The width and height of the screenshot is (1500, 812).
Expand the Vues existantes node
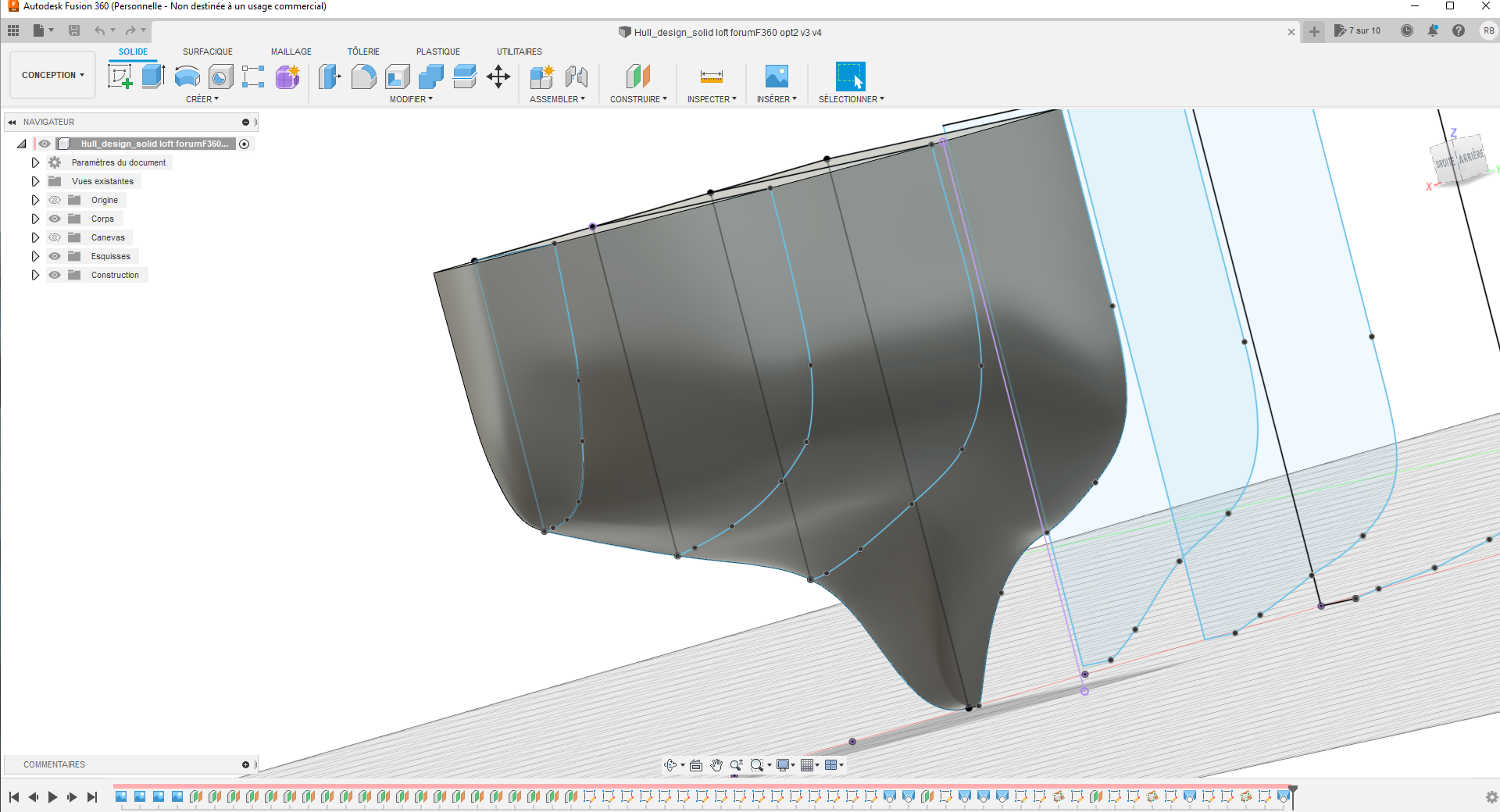click(x=35, y=181)
